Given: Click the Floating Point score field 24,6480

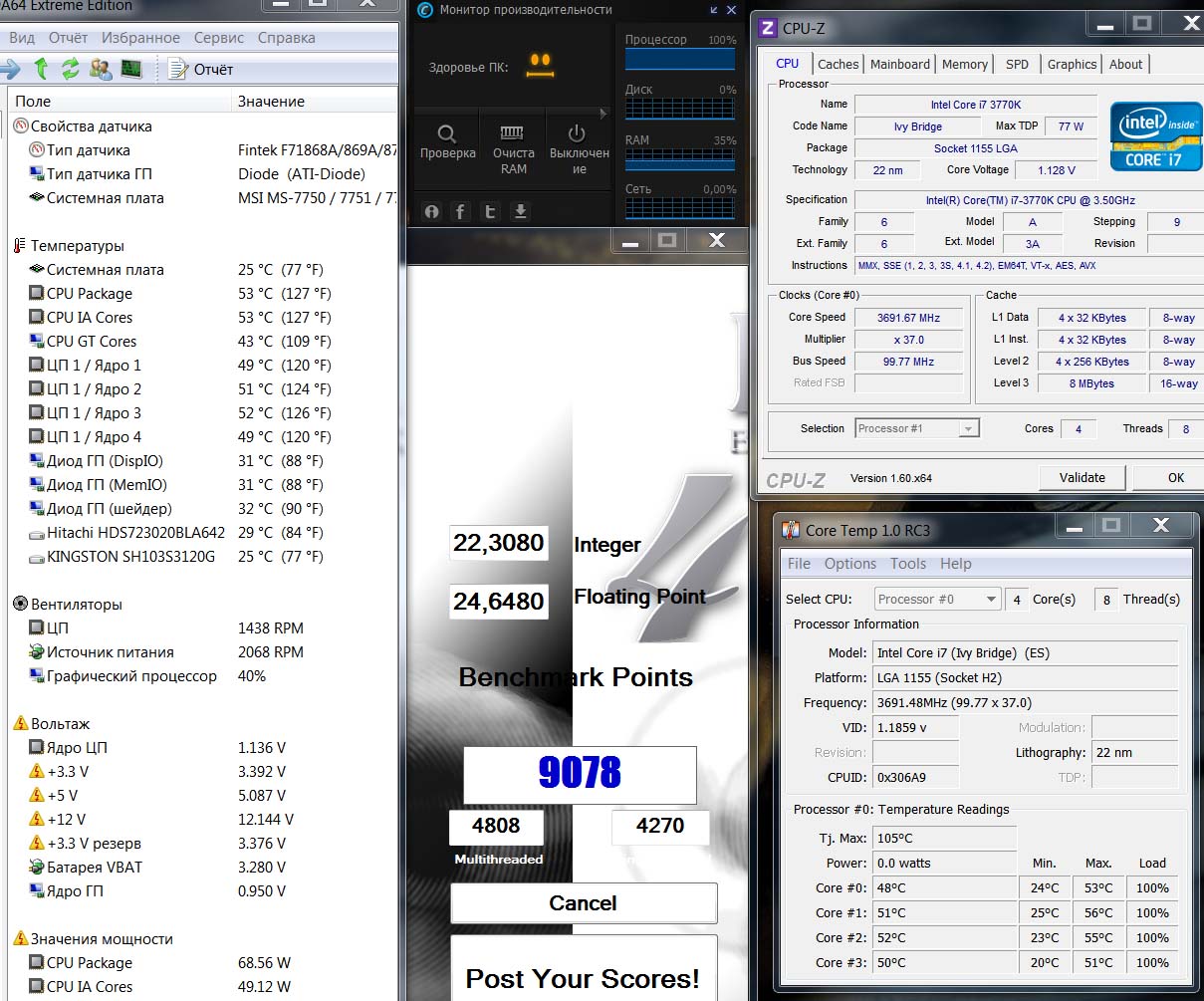Looking at the screenshot, I should pos(499,602).
